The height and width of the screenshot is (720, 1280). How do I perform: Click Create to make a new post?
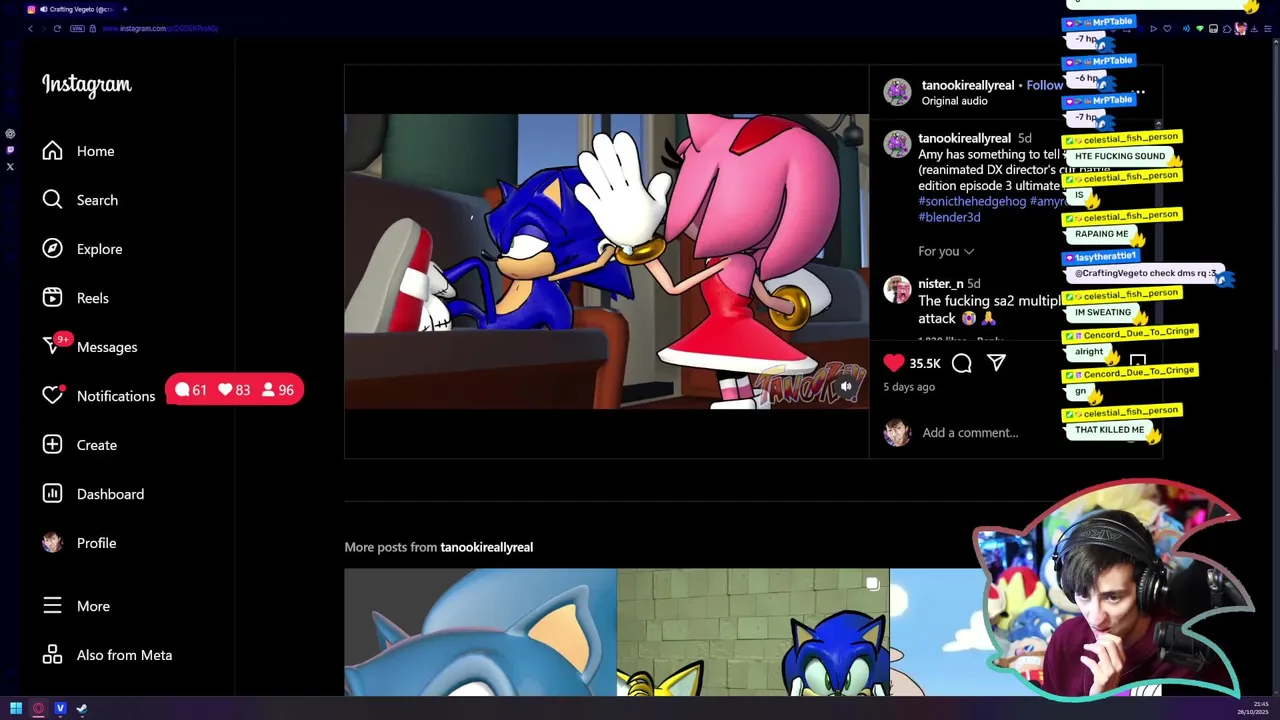click(79, 445)
